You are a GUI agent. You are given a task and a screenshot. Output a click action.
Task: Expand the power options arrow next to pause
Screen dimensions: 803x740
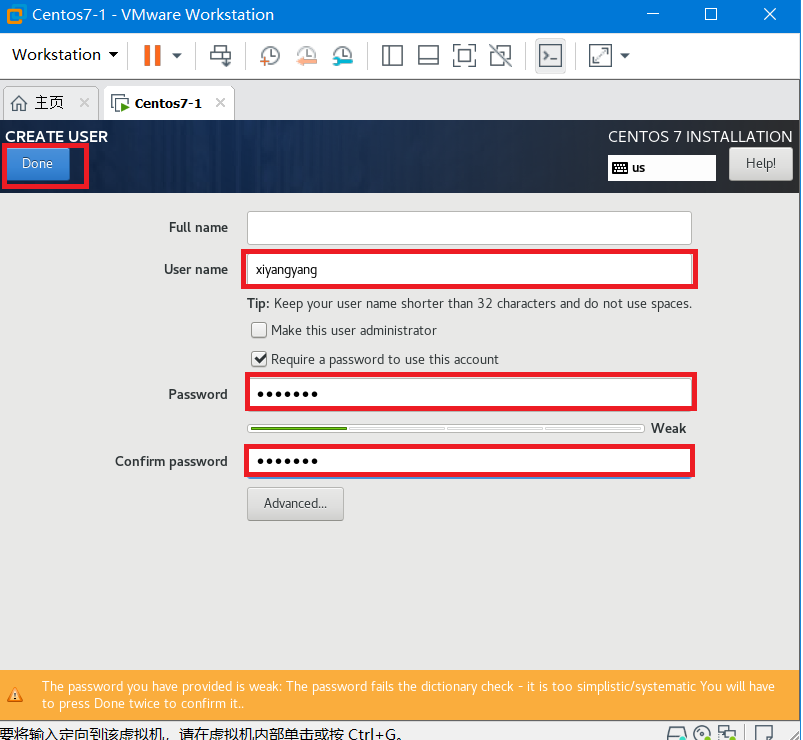(x=177, y=55)
